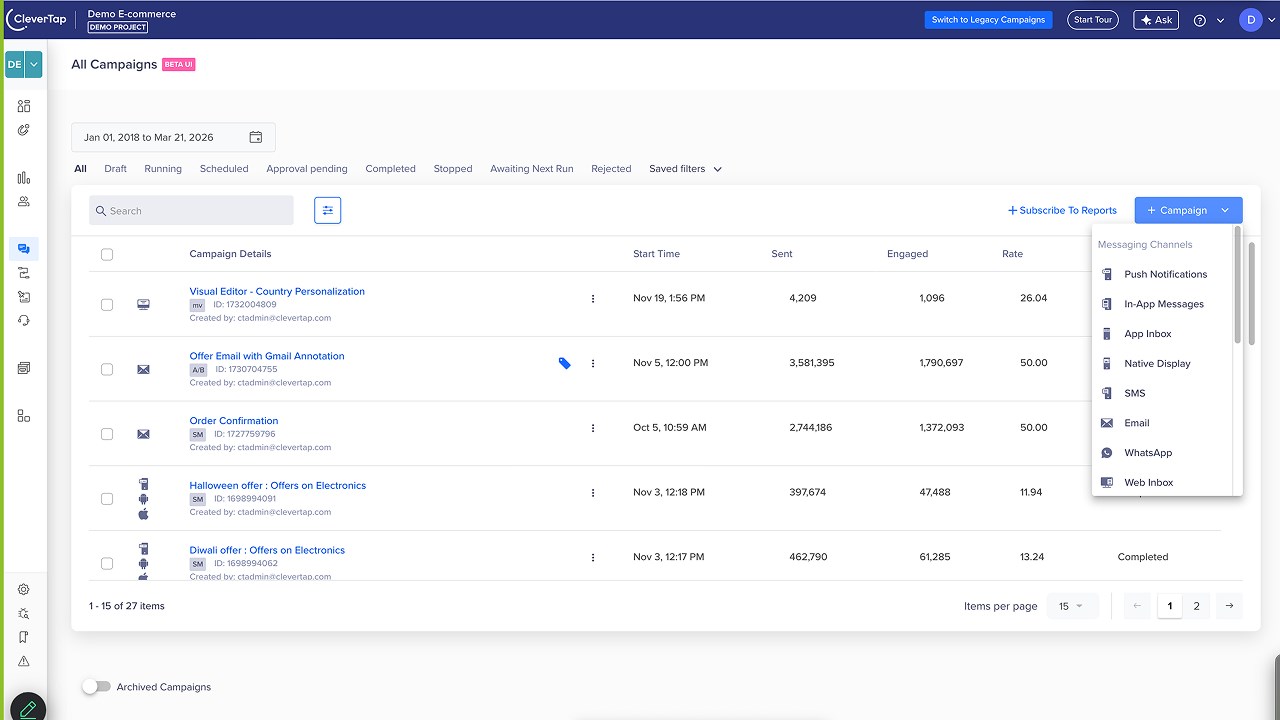Go to next page arrow in pagination
The height and width of the screenshot is (720, 1280).
tap(1229, 606)
